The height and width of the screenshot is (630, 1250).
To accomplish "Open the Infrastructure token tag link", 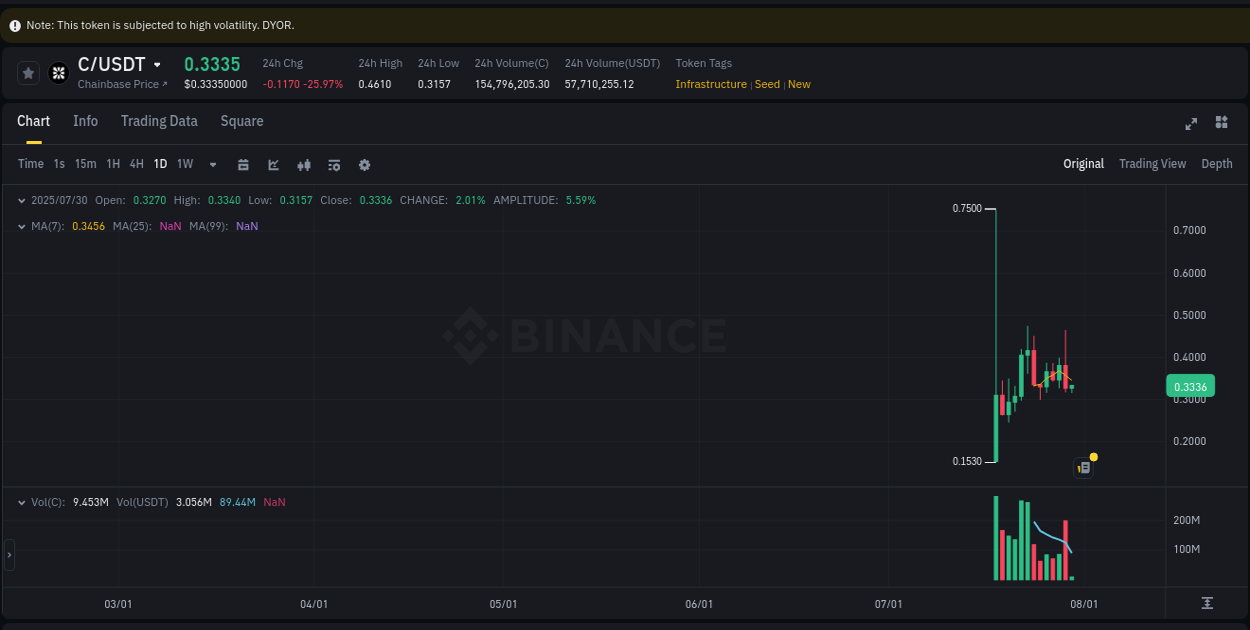I will (710, 84).
